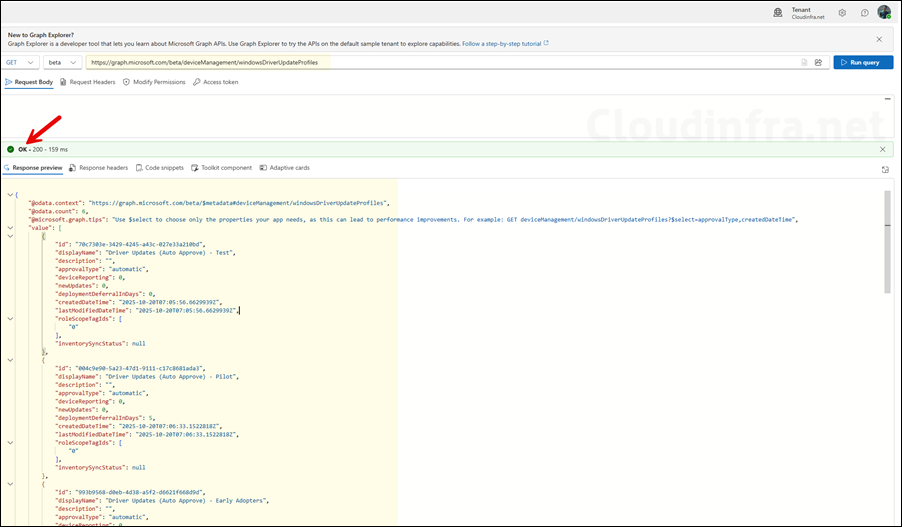This screenshot has width=902, height=527.
Task: Dismiss the OK 200 status message
Action: pyautogui.click(x=882, y=149)
